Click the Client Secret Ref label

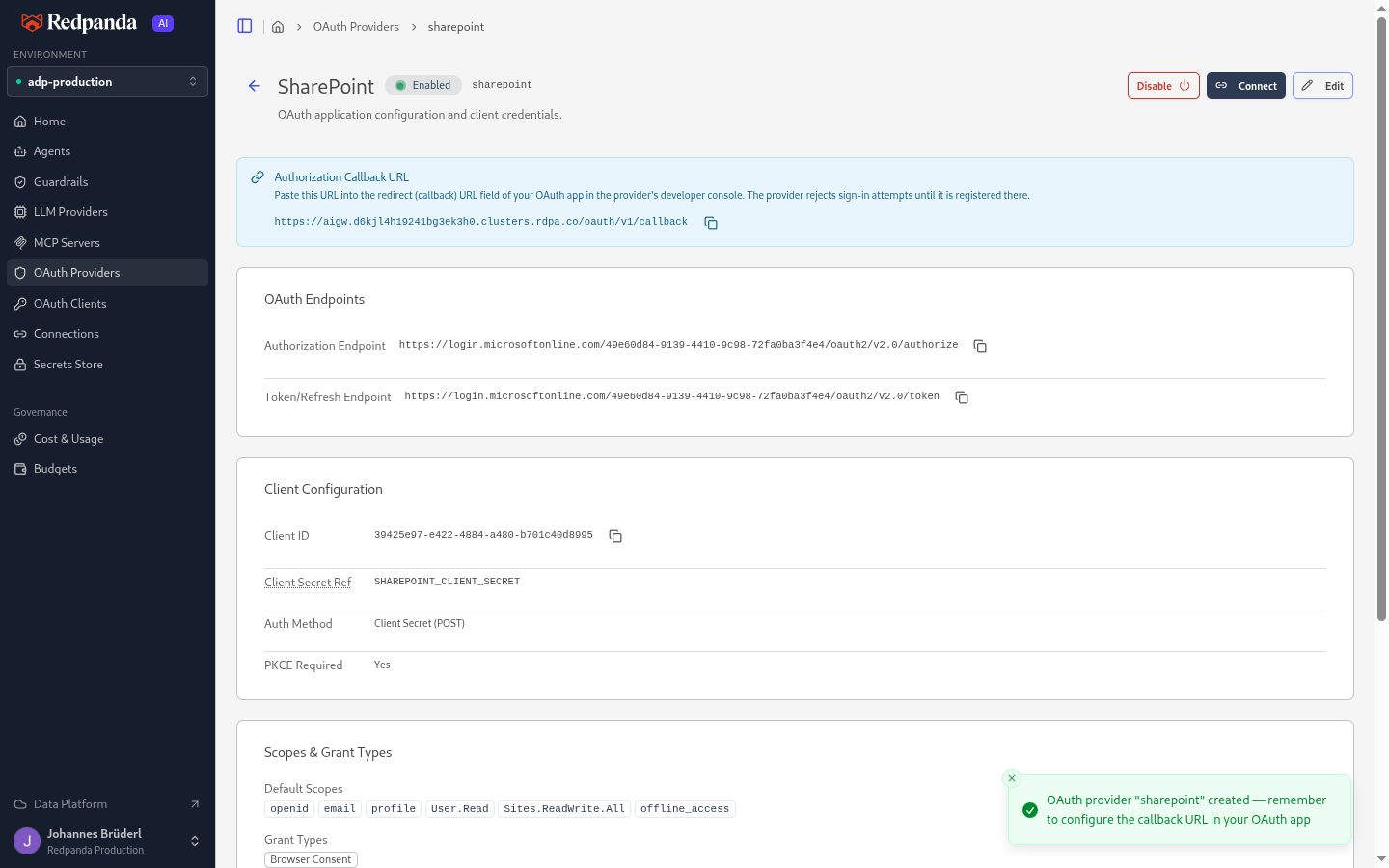coord(308,583)
